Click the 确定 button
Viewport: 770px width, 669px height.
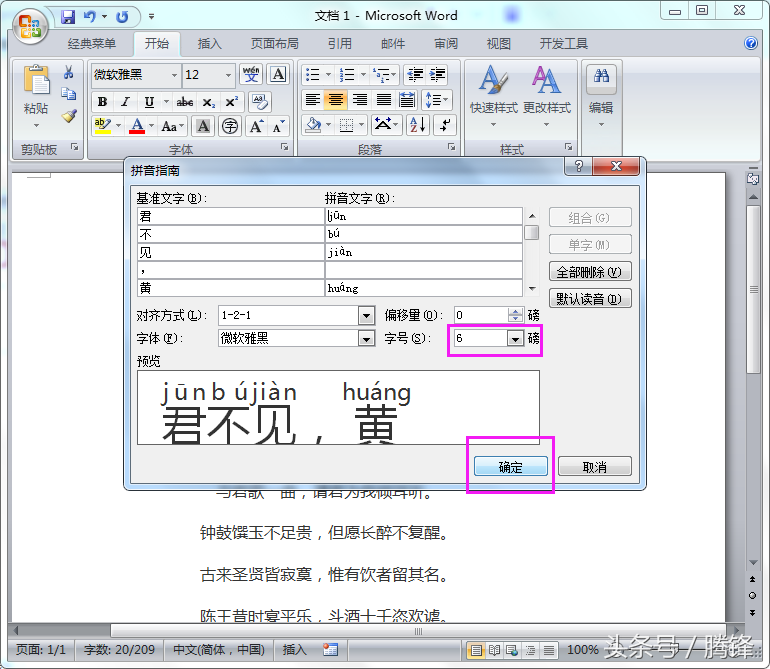point(510,467)
